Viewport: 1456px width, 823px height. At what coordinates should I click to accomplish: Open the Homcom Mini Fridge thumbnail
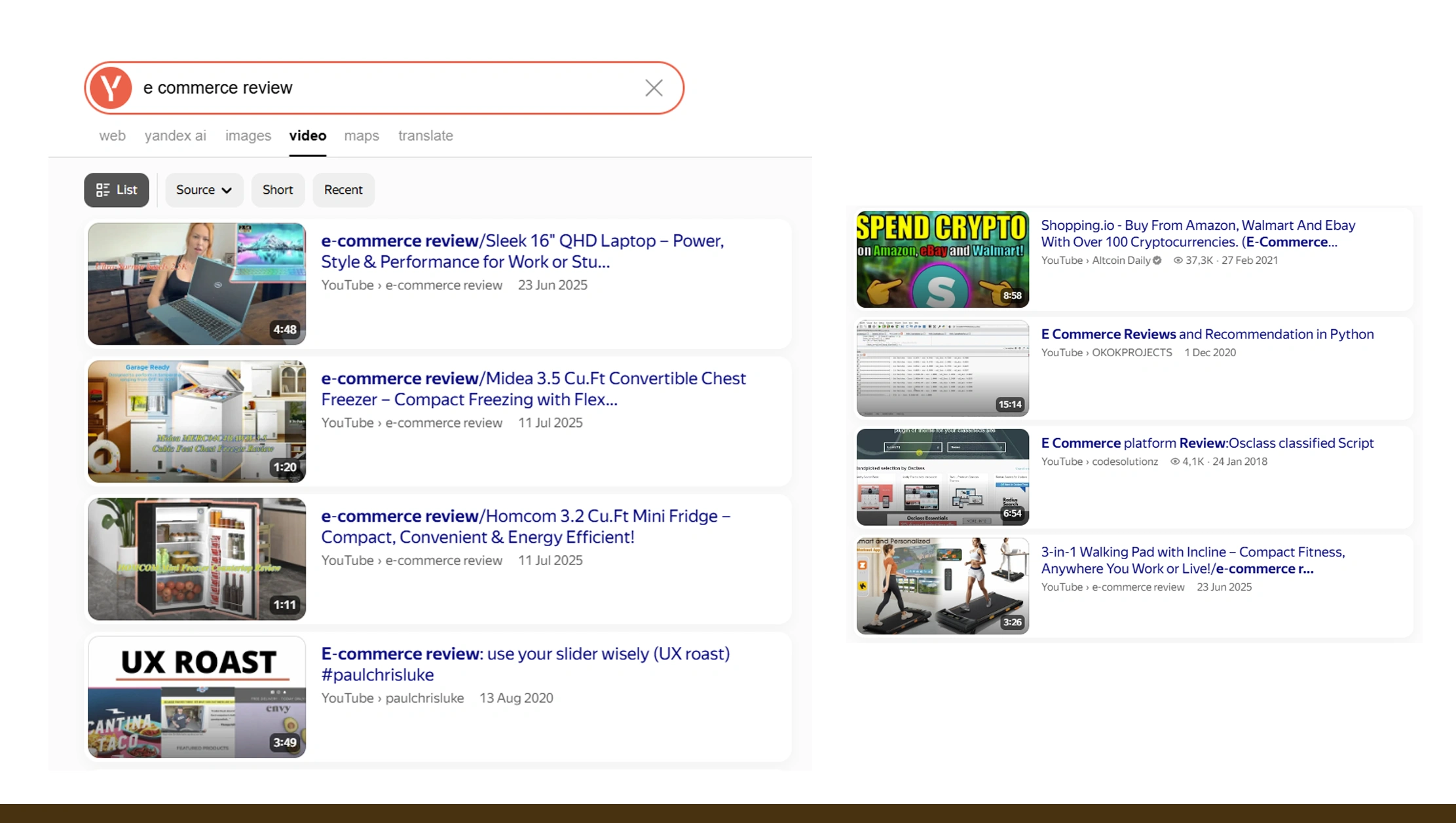coord(196,558)
